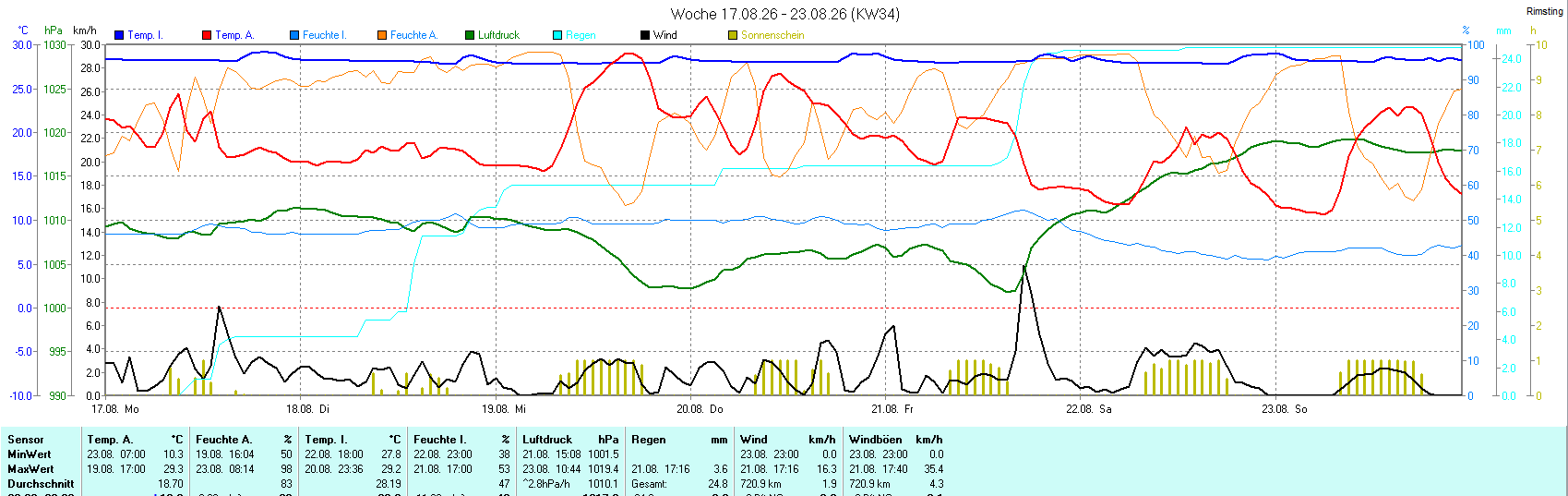Select the 'Sonnenschein' legend label
This screenshot has width=1568, height=496.
(x=772, y=35)
